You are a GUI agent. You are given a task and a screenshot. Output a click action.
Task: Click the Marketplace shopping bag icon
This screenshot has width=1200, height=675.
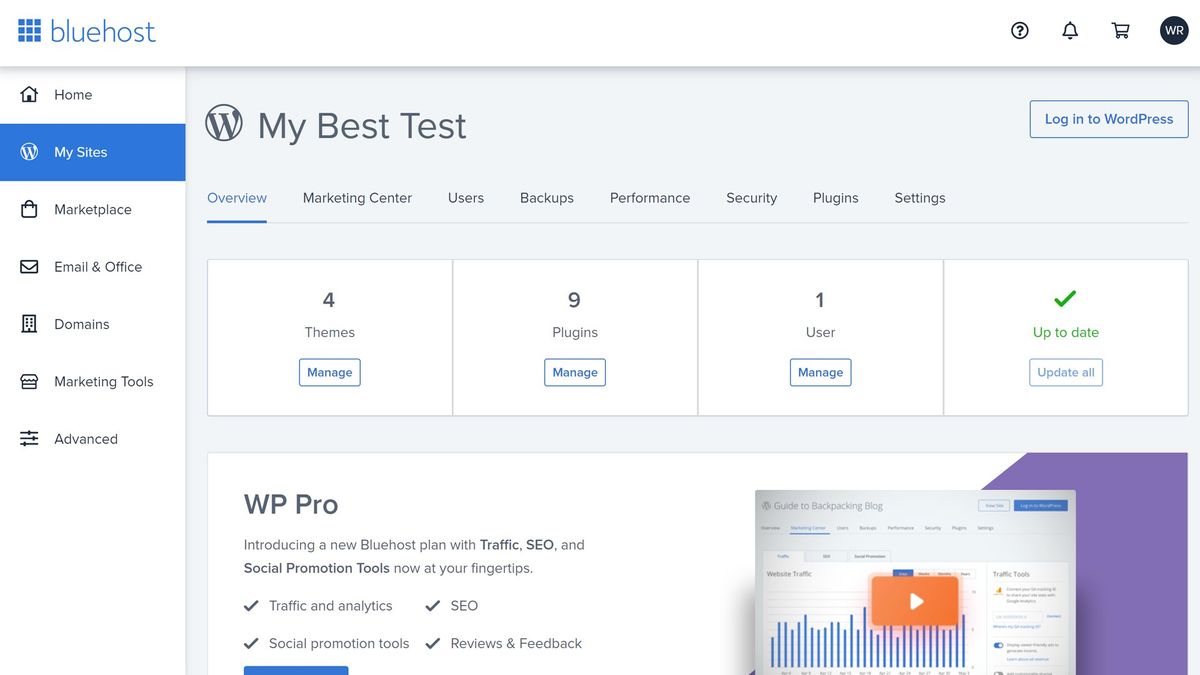click(29, 209)
